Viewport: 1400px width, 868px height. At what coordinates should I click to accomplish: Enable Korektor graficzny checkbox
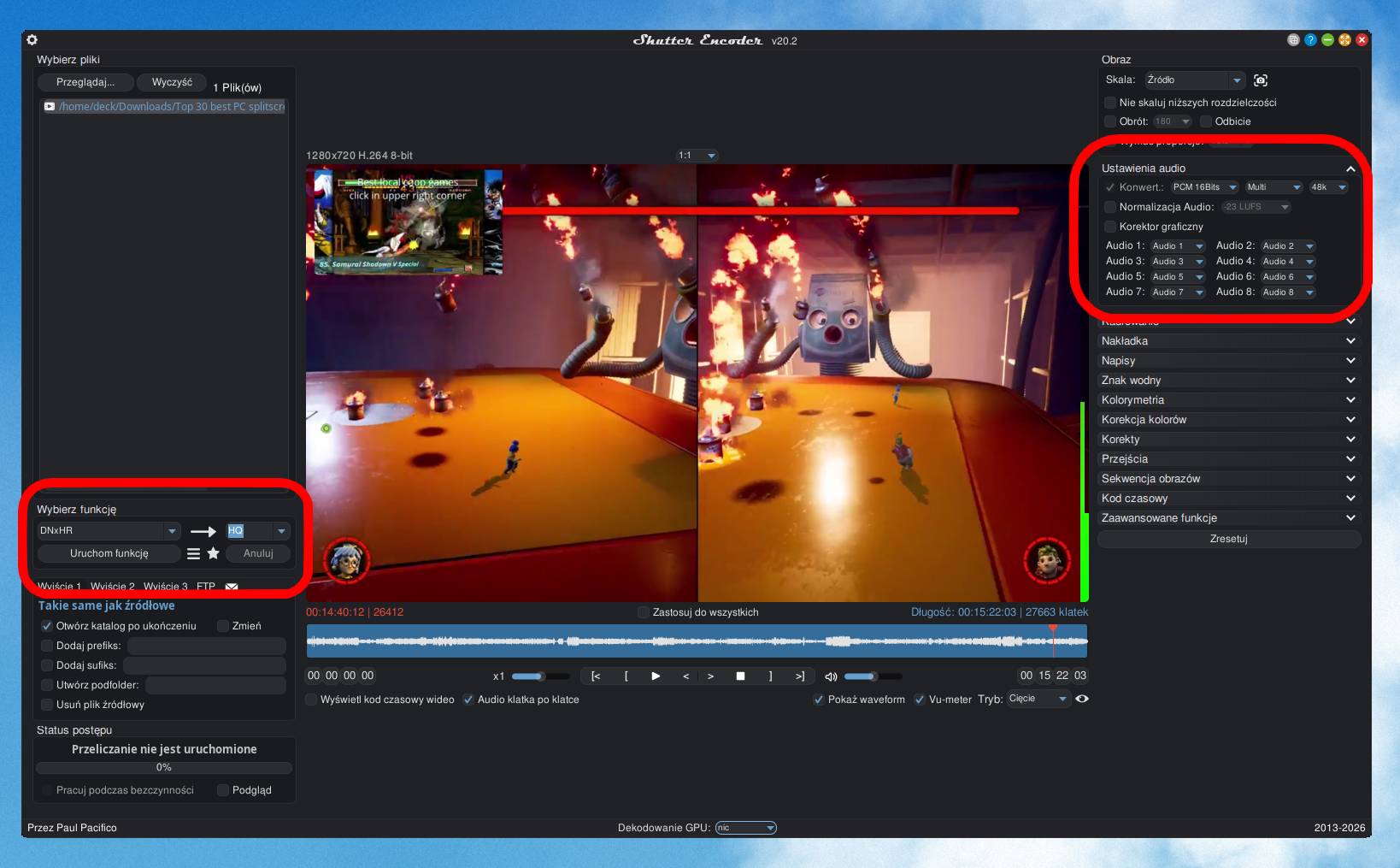[x=1110, y=227]
